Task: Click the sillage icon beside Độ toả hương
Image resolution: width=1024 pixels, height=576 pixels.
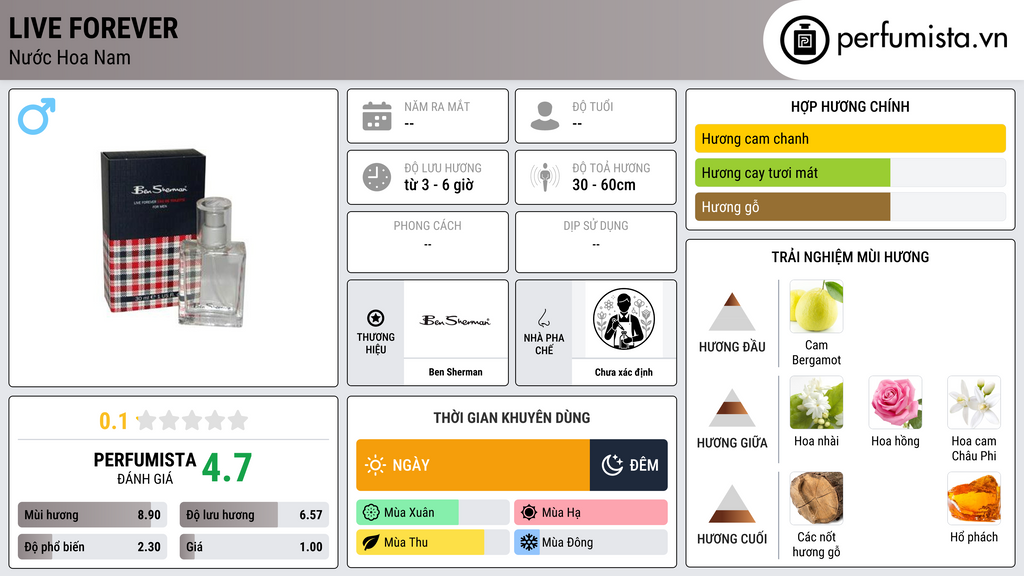Action: pyautogui.click(x=545, y=177)
